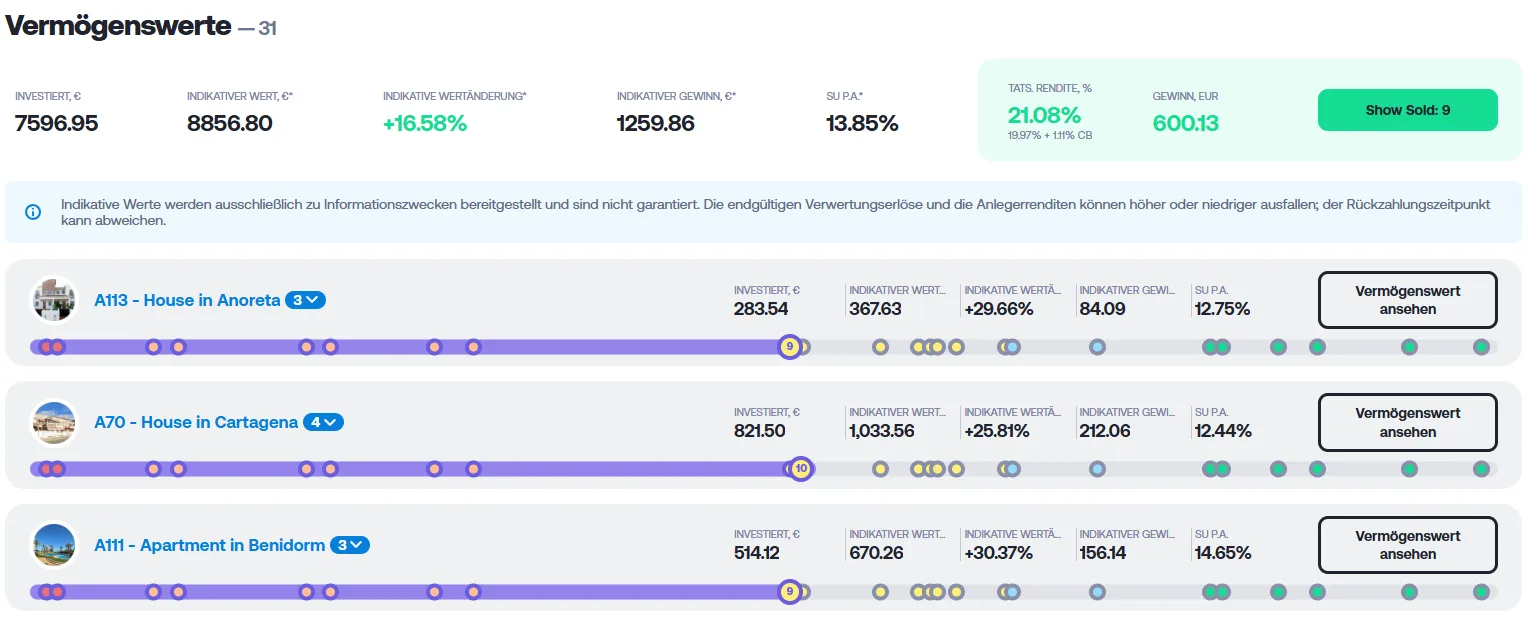Click first red marker on Benidorm timeline
Image resolution: width=1530 pixels, height=617 pixels.
[x=45, y=592]
